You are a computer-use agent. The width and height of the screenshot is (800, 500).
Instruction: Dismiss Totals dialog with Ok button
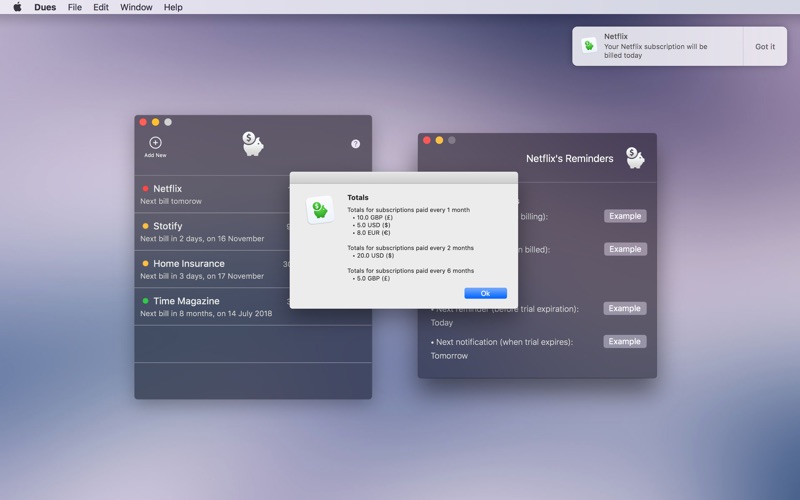tap(485, 293)
